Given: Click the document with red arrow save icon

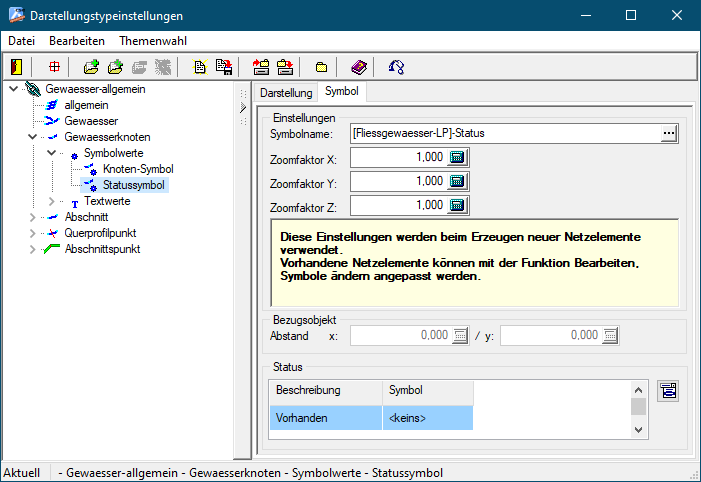Looking at the screenshot, I should 224,67.
